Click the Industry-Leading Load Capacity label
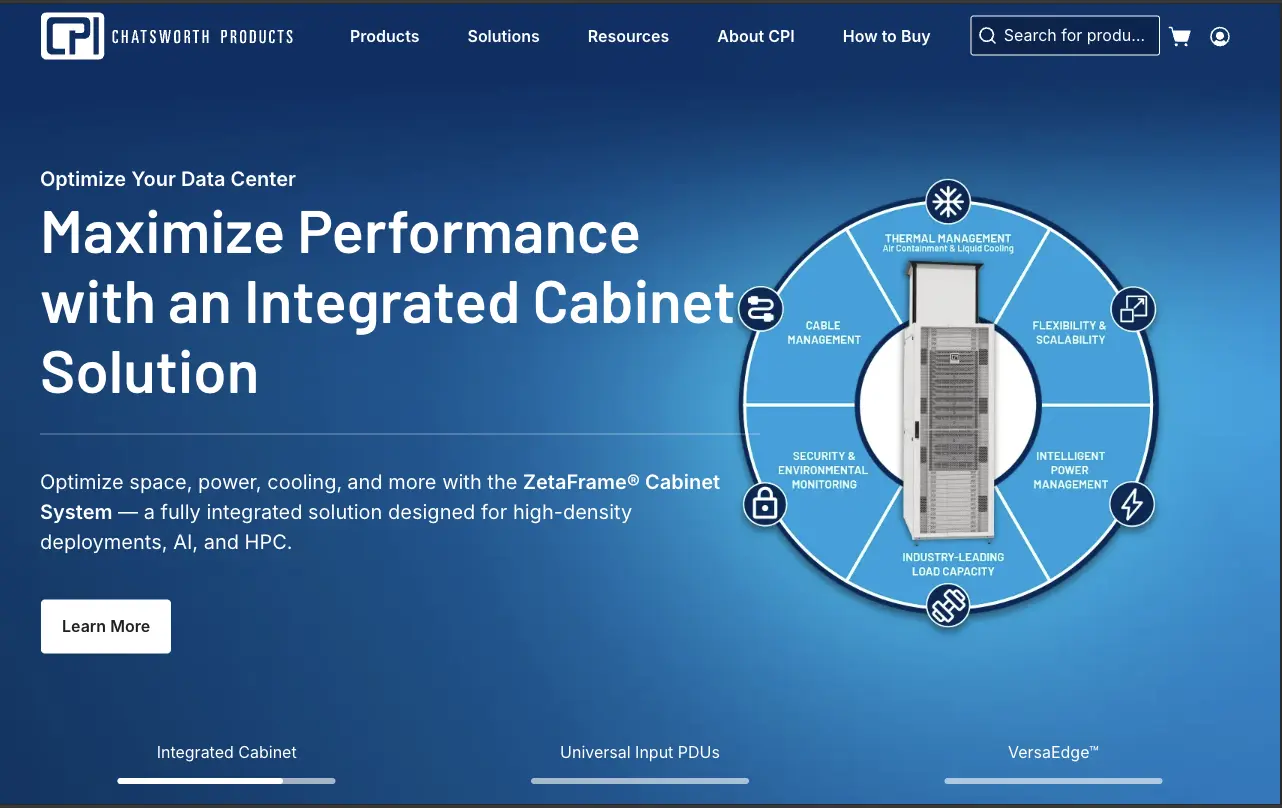Viewport: 1282px width, 808px height. [953, 564]
